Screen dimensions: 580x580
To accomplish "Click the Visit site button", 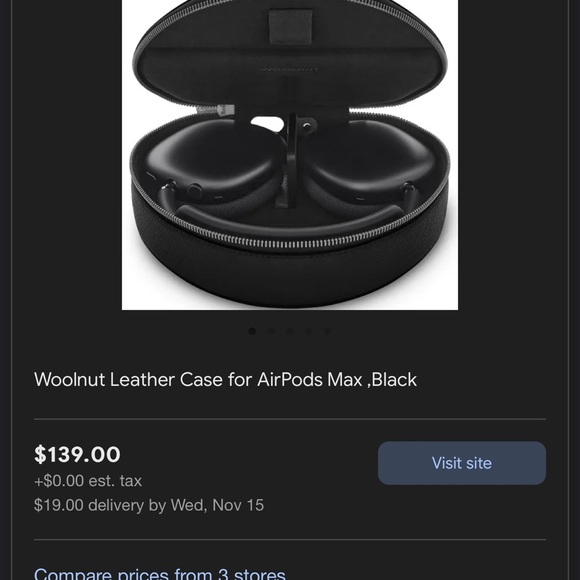I will [462, 463].
